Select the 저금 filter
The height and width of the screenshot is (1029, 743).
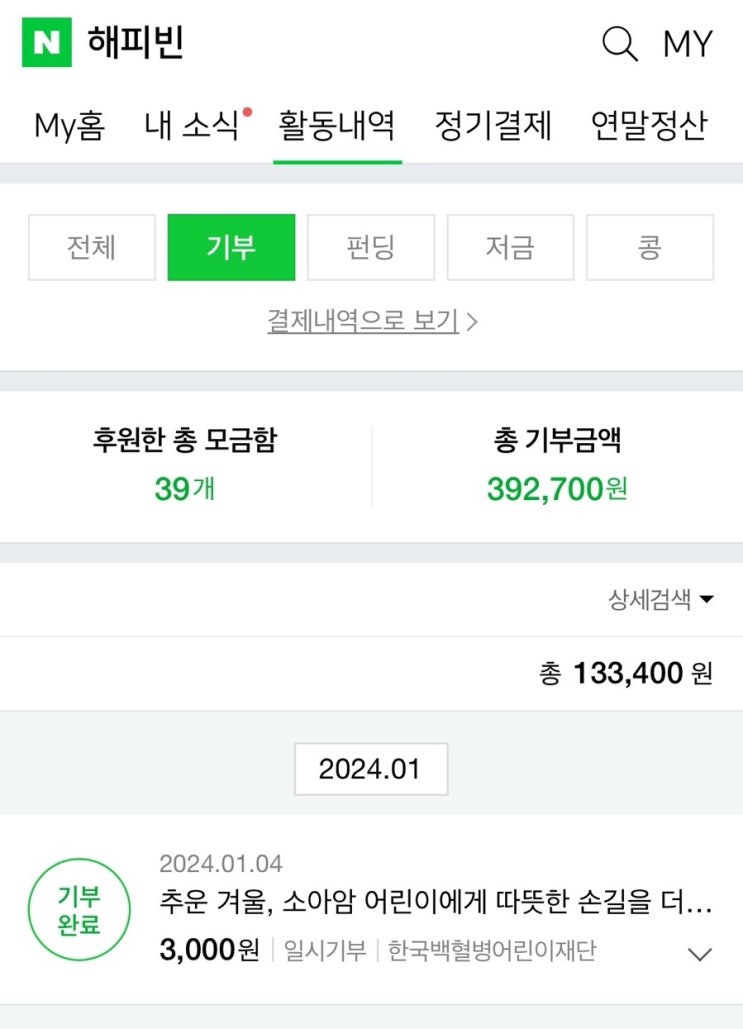510,247
